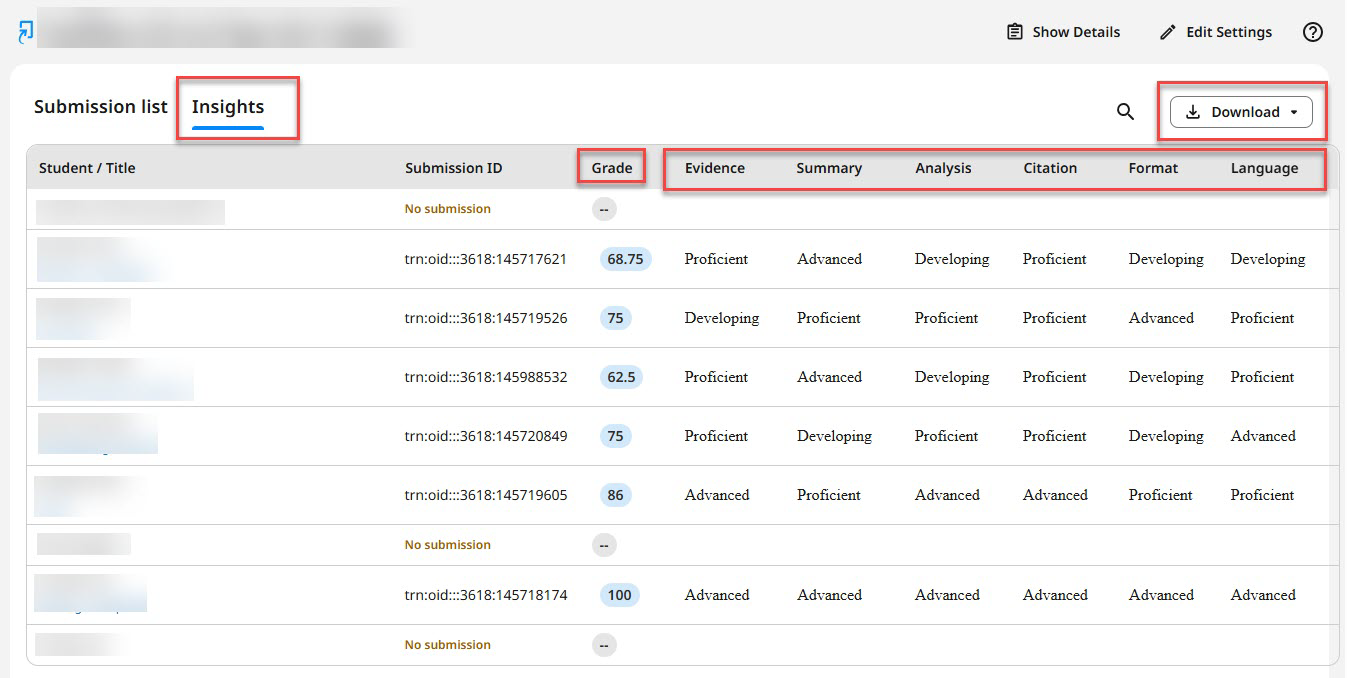Open submission trn:oid:::3618:145717621
The height and width of the screenshot is (678, 1347).
tap(486, 259)
